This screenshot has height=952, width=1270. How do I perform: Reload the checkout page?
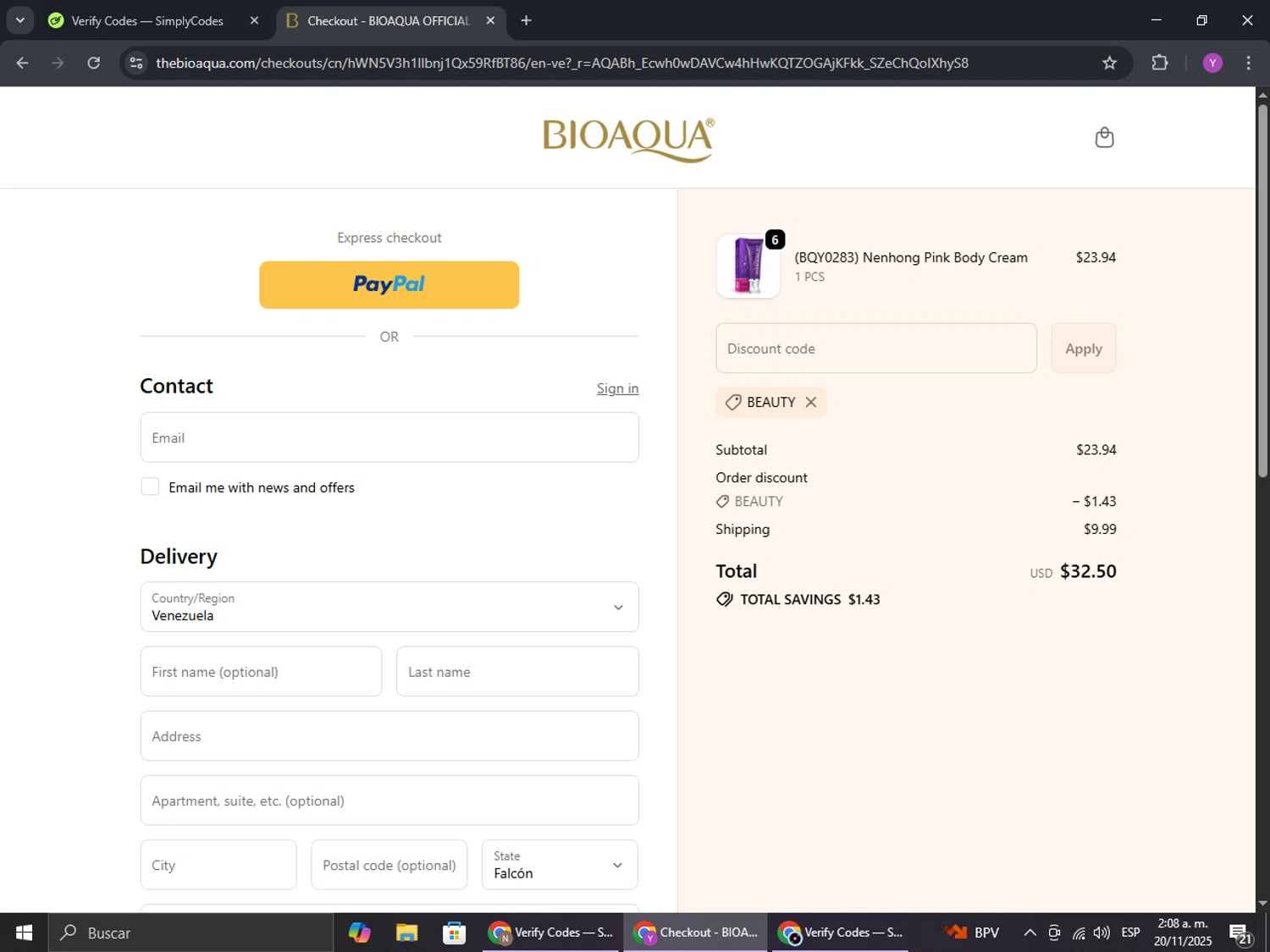point(93,63)
